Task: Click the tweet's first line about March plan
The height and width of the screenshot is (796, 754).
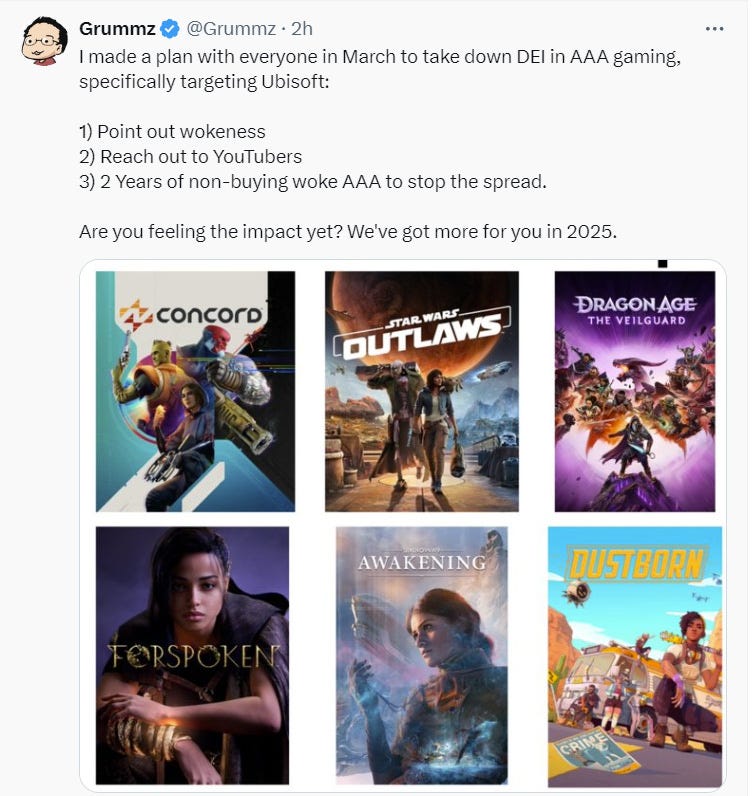Action: (380, 56)
